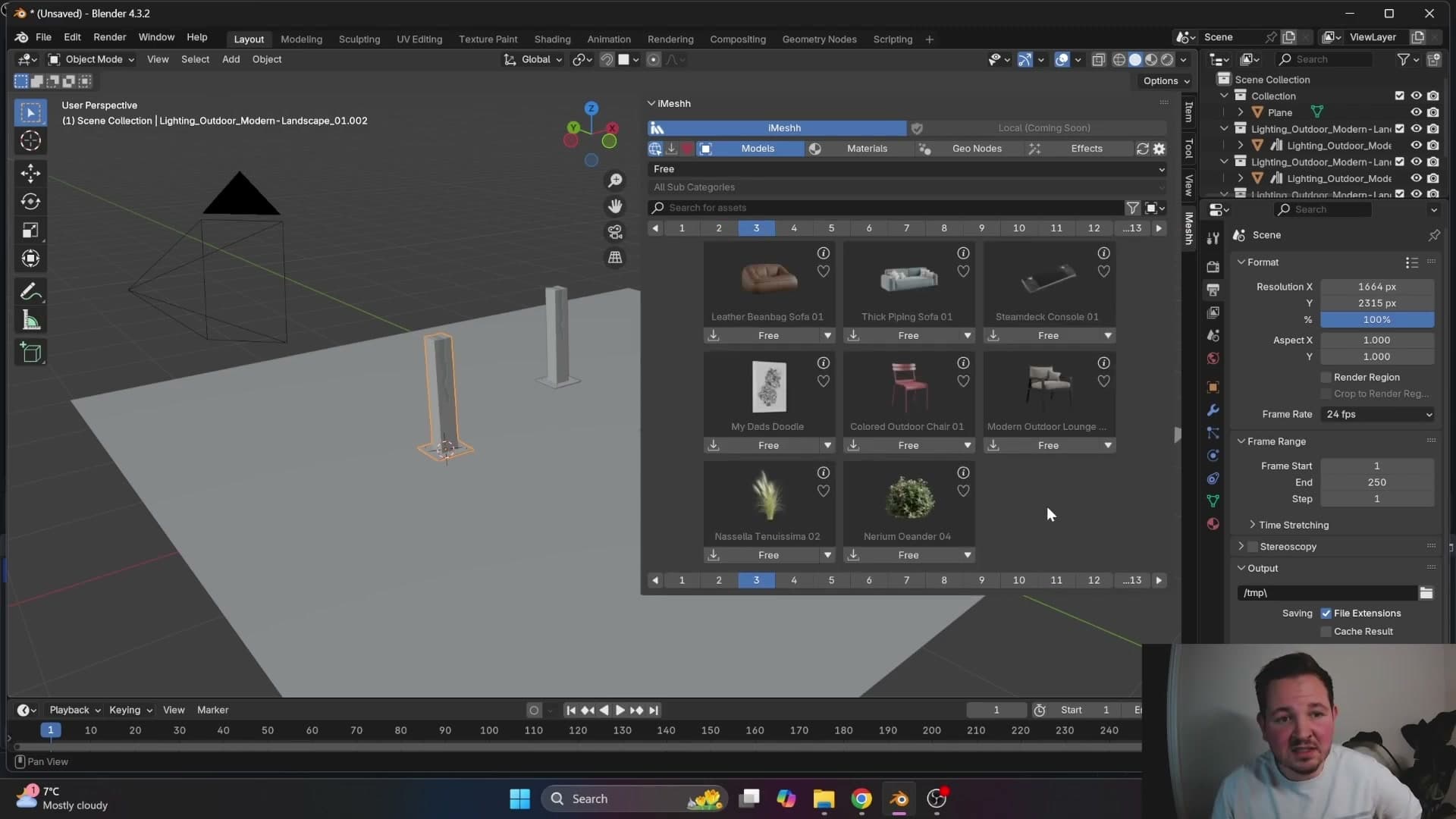1456x819 pixels.
Task: Open File Explorer from the taskbar
Action: [x=824, y=799]
